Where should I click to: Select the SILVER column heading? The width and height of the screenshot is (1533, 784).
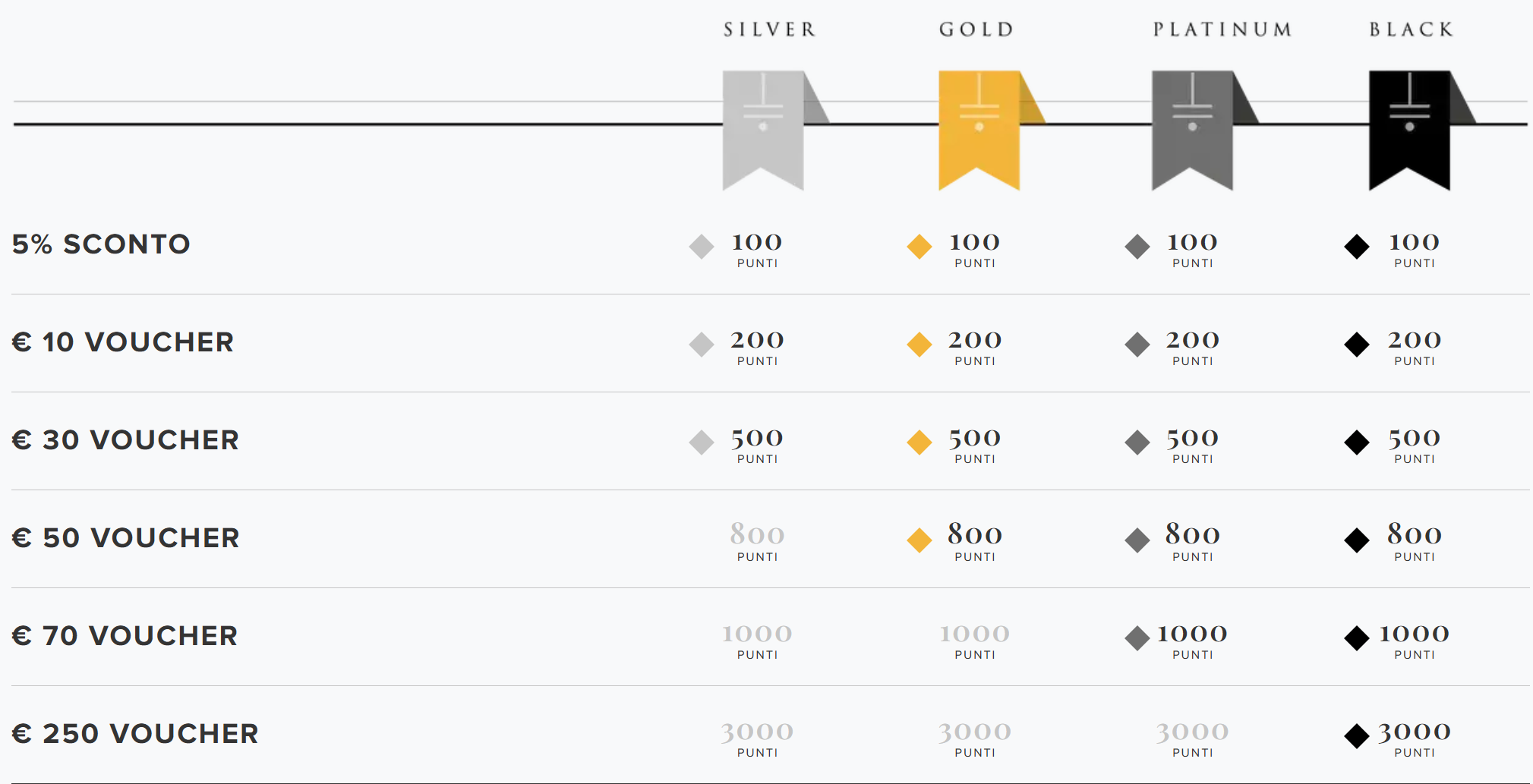point(770,30)
